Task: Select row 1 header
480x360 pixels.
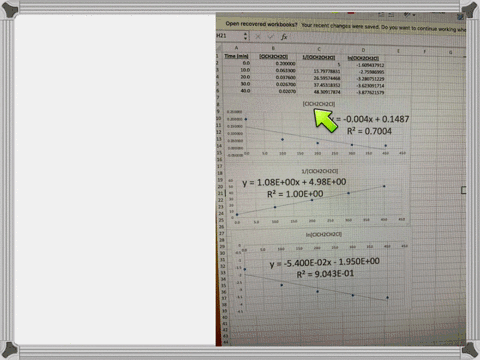Action: [218, 56]
